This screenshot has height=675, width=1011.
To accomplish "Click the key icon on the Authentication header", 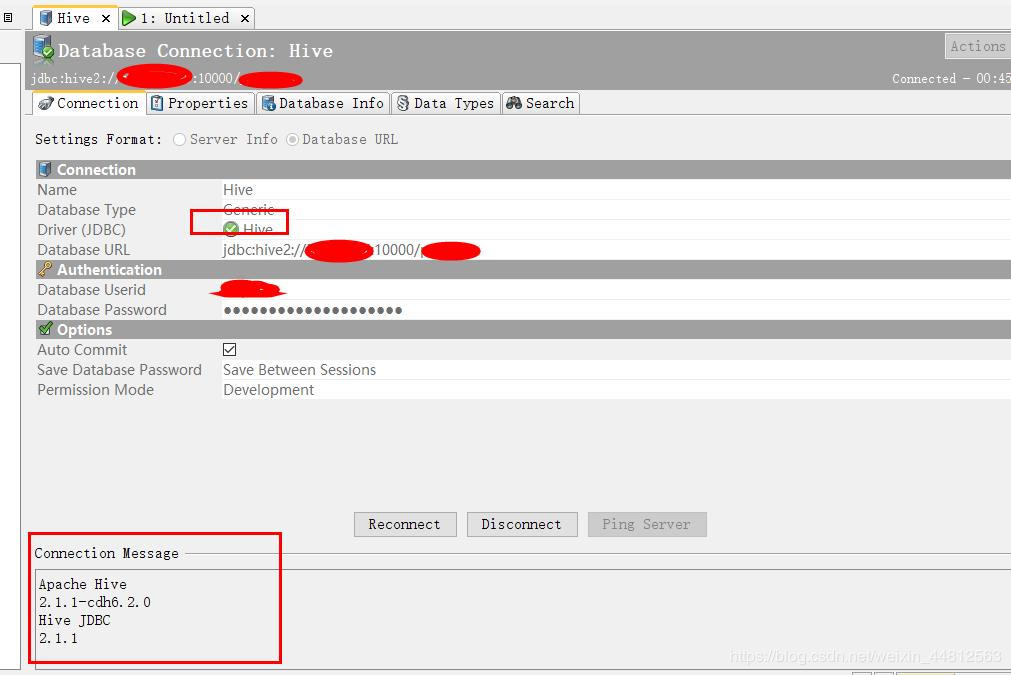I will click(46, 270).
